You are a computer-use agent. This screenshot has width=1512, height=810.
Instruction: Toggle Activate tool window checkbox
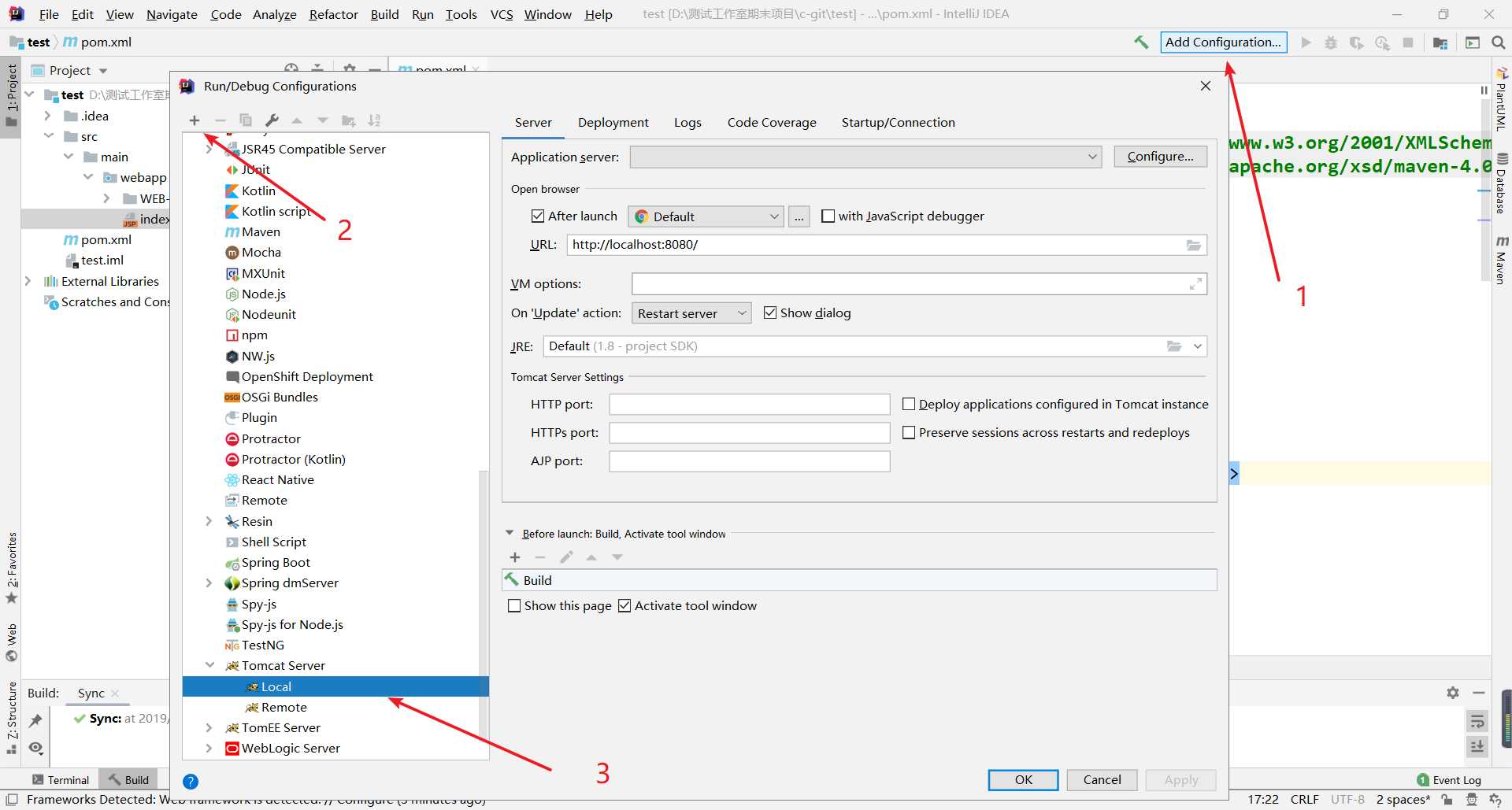point(624,605)
